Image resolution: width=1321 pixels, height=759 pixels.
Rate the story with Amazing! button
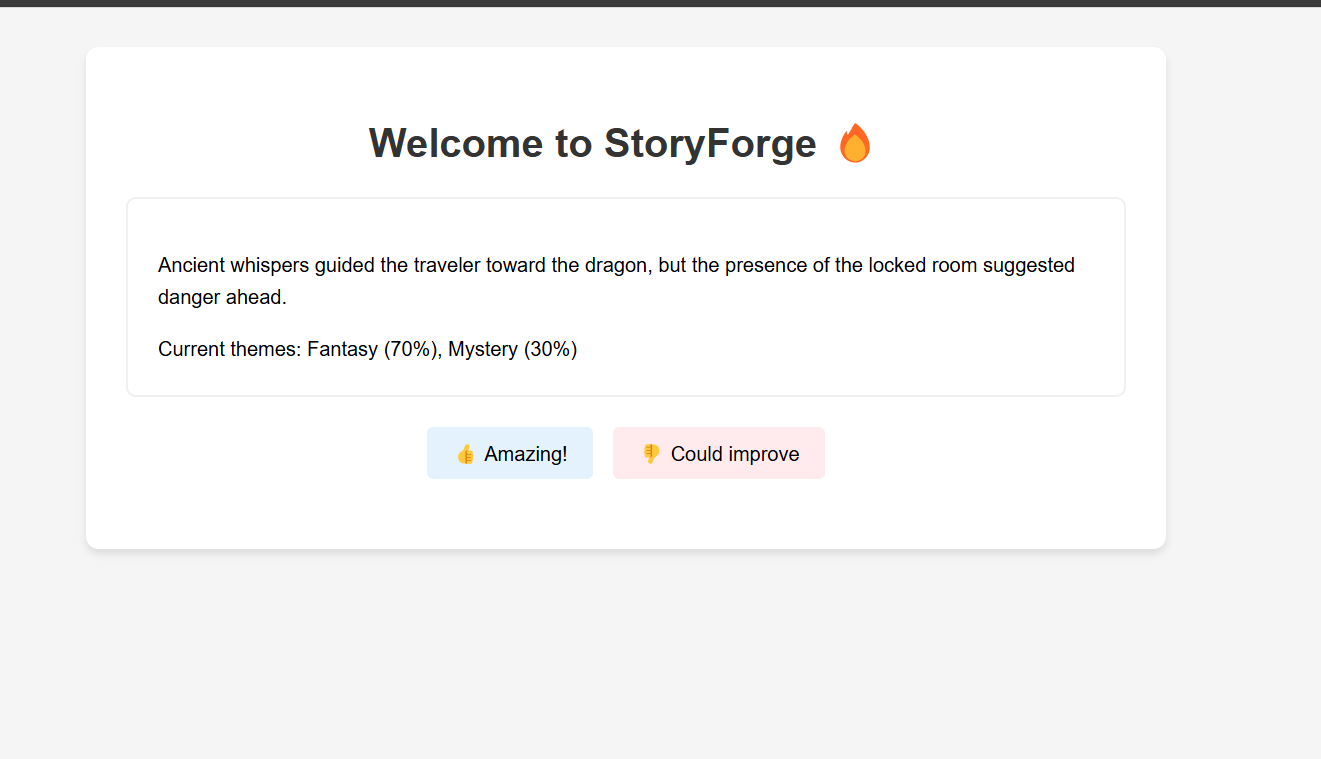tap(510, 453)
